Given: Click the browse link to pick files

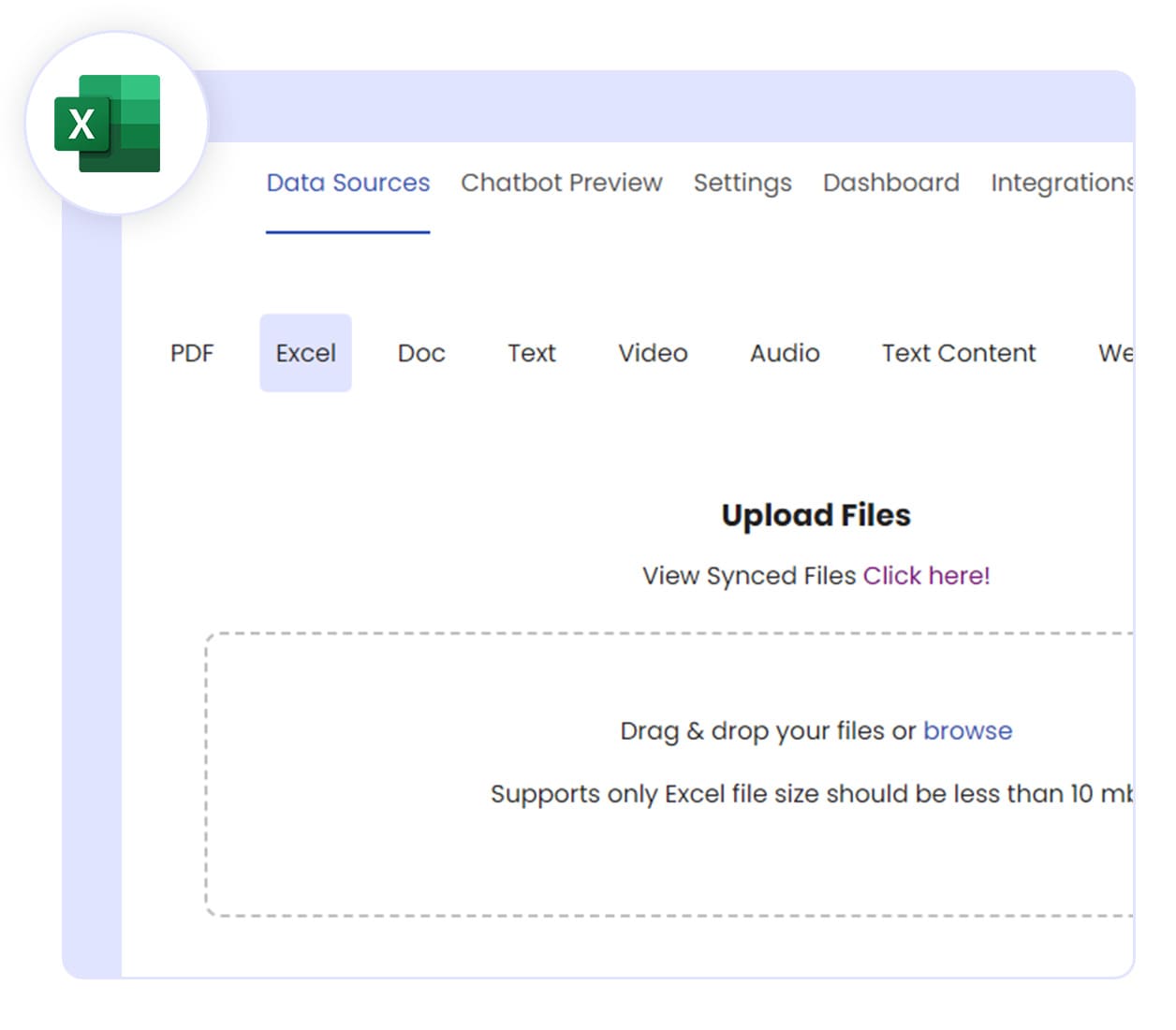Looking at the screenshot, I should click(x=968, y=730).
